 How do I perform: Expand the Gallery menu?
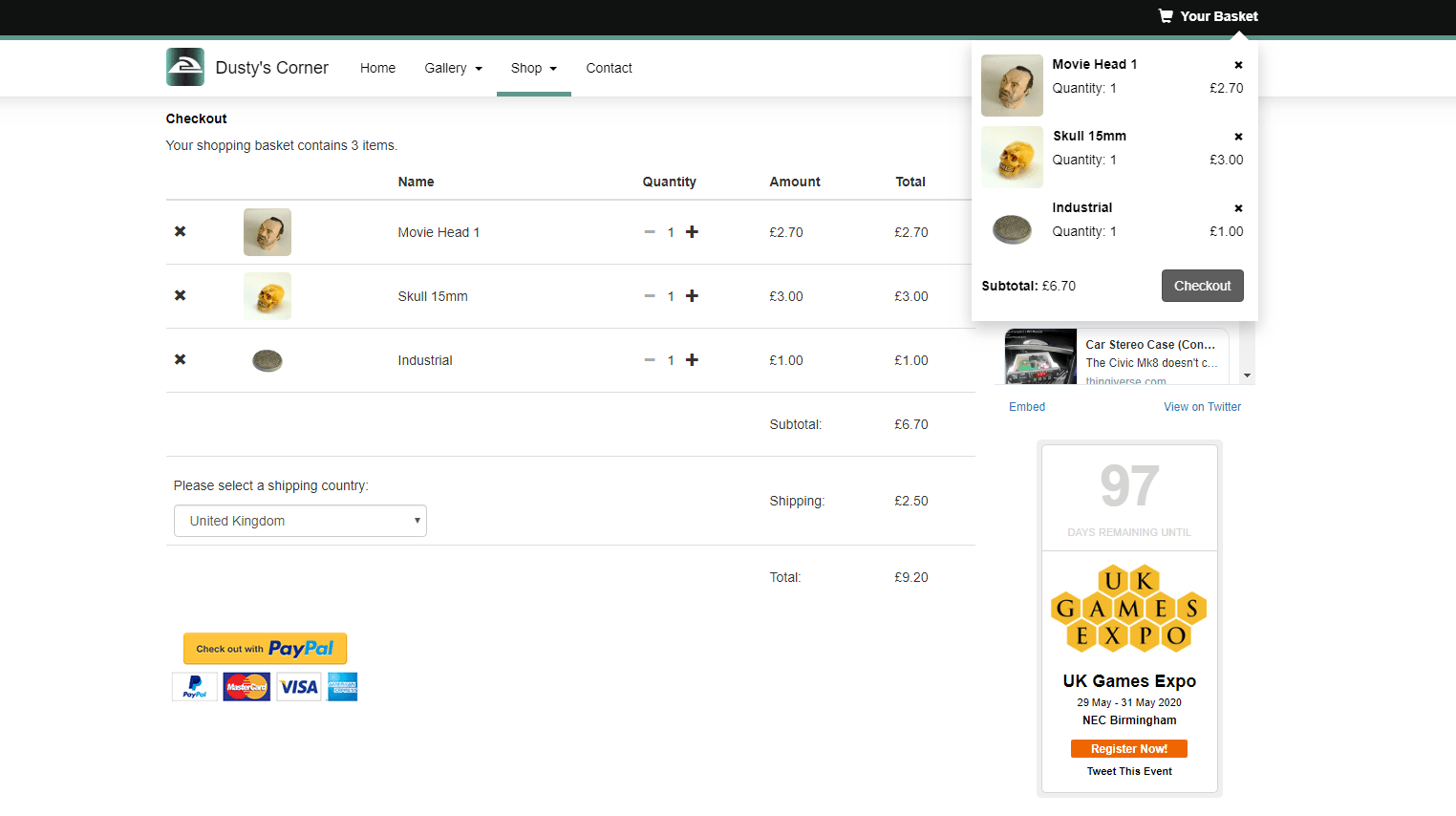(x=453, y=68)
